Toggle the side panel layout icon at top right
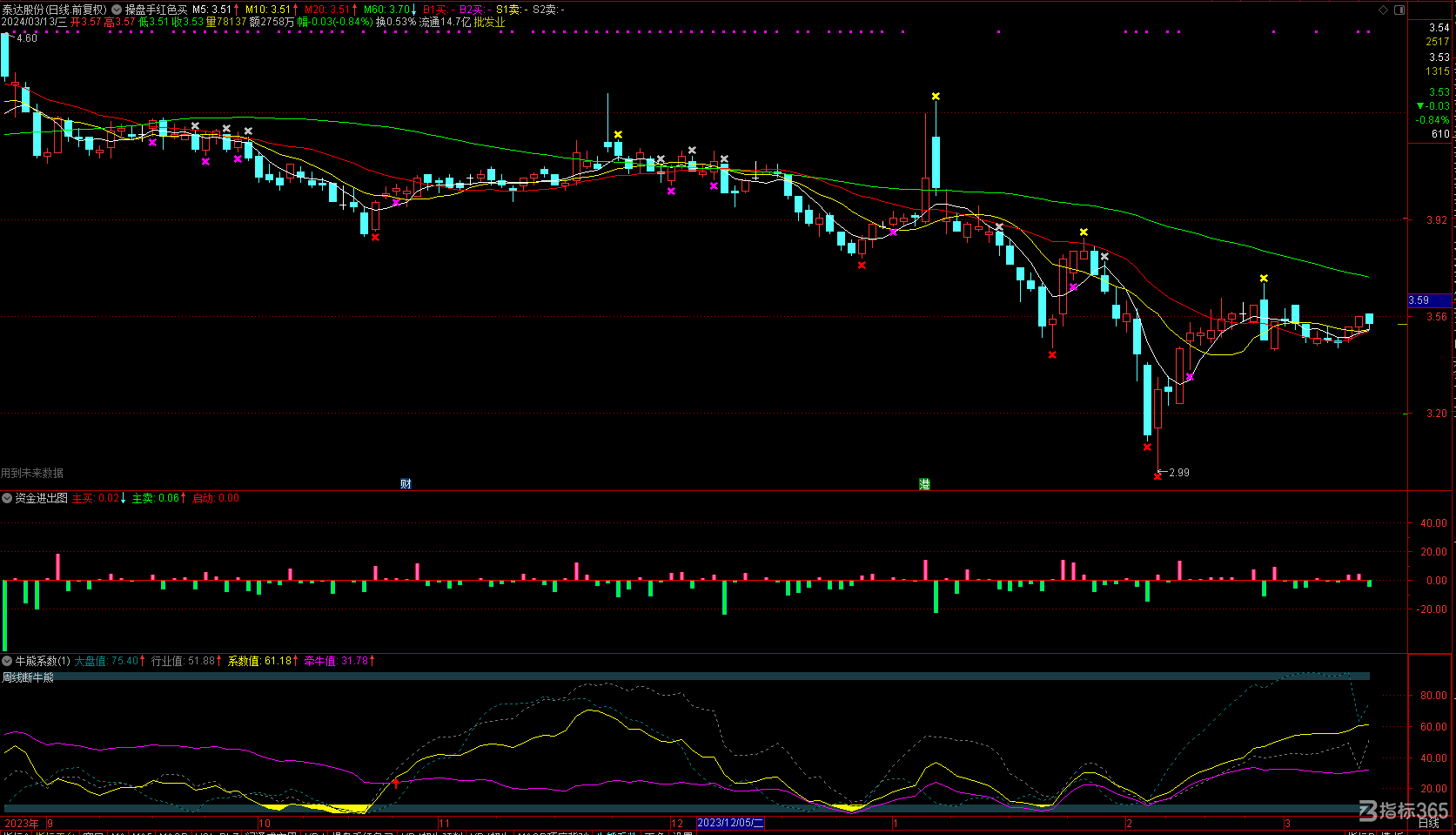This screenshot has height=835, width=1456. click(x=1399, y=10)
